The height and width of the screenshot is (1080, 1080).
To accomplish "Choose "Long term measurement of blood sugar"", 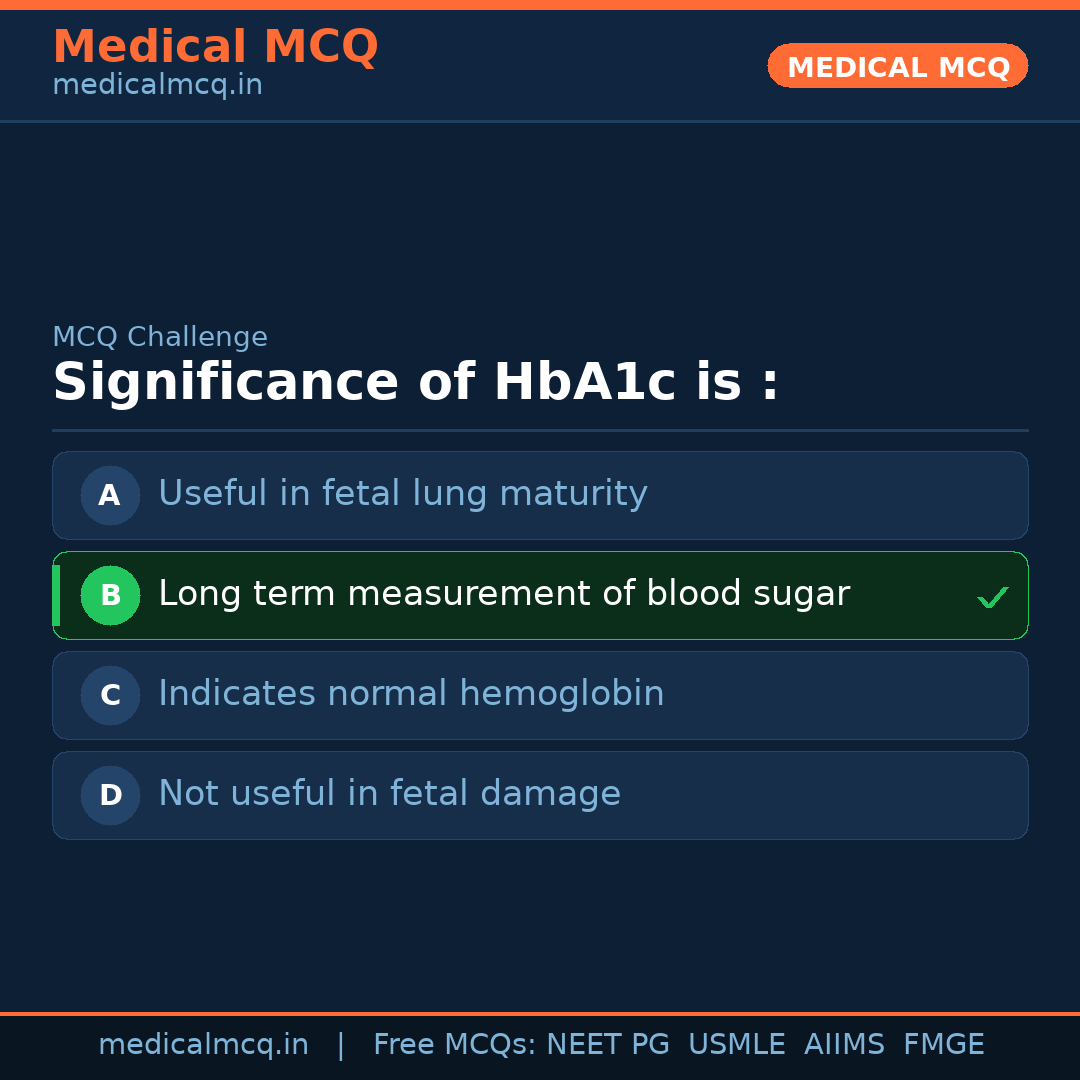I will [x=504, y=594].
